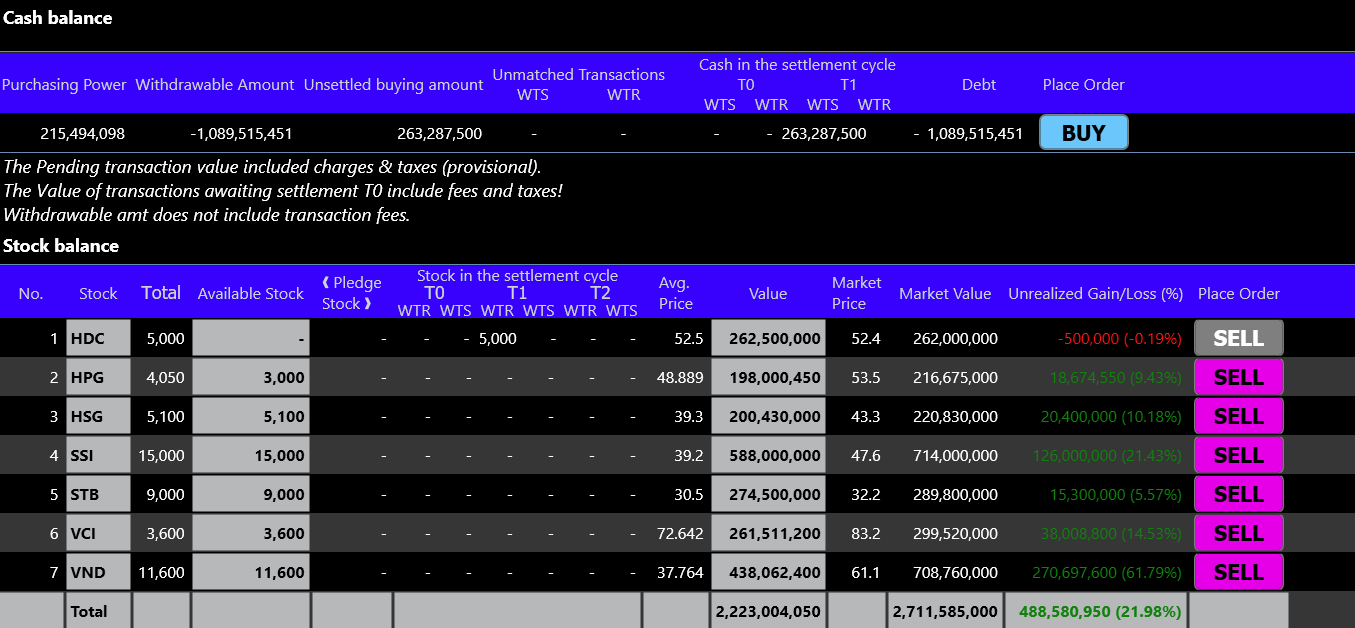1355x628 pixels.
Task: Sell VCI shares using its SELL button
Action: 1238,533
